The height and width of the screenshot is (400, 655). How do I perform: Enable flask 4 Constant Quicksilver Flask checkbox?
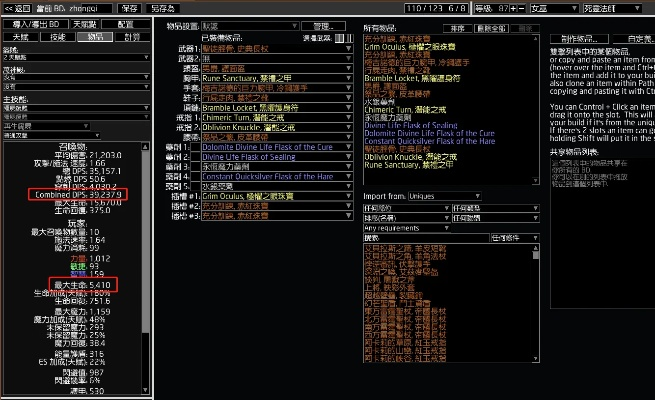[195, 176]
